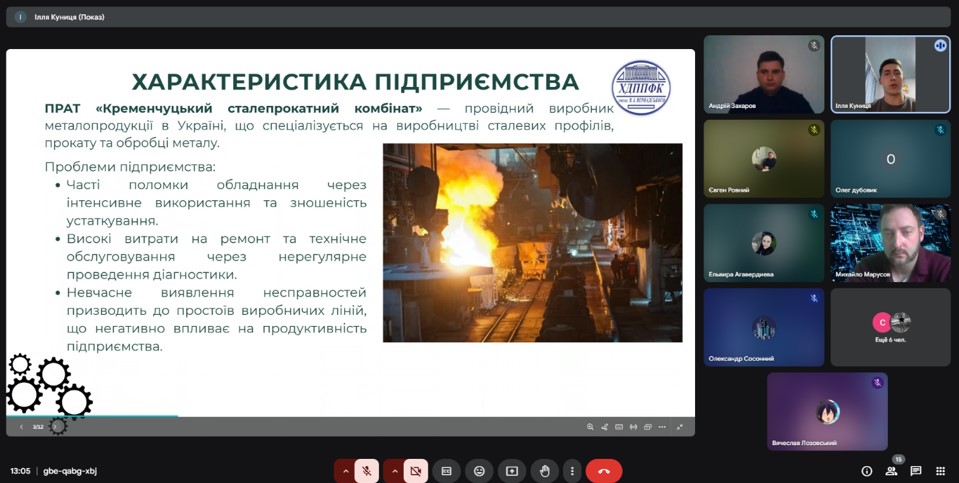Click the ХДППФК logo on slide
This screenshot has height=483, width=959.
[x=641, y=87]
